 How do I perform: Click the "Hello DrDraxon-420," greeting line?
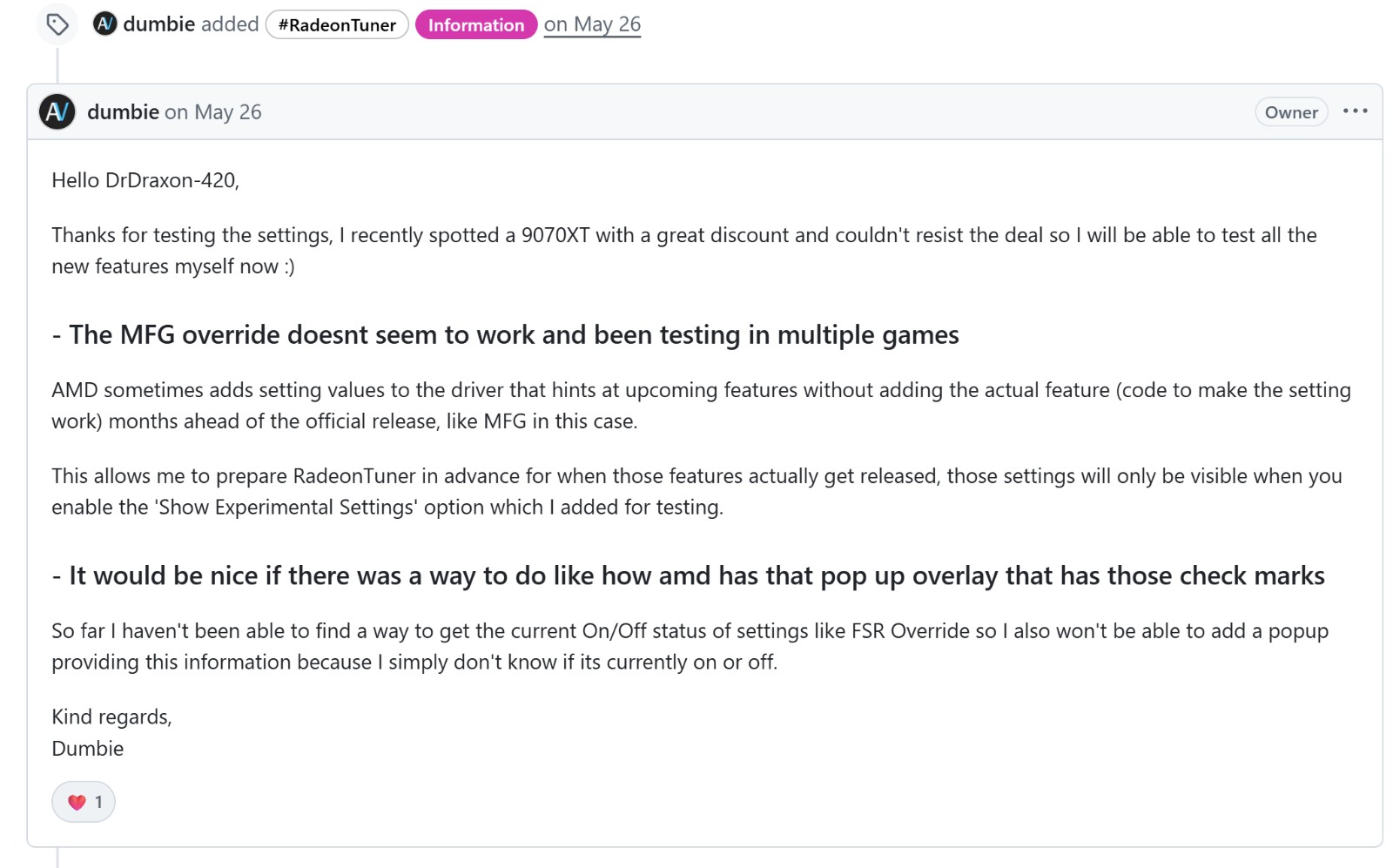click(145, 180)
